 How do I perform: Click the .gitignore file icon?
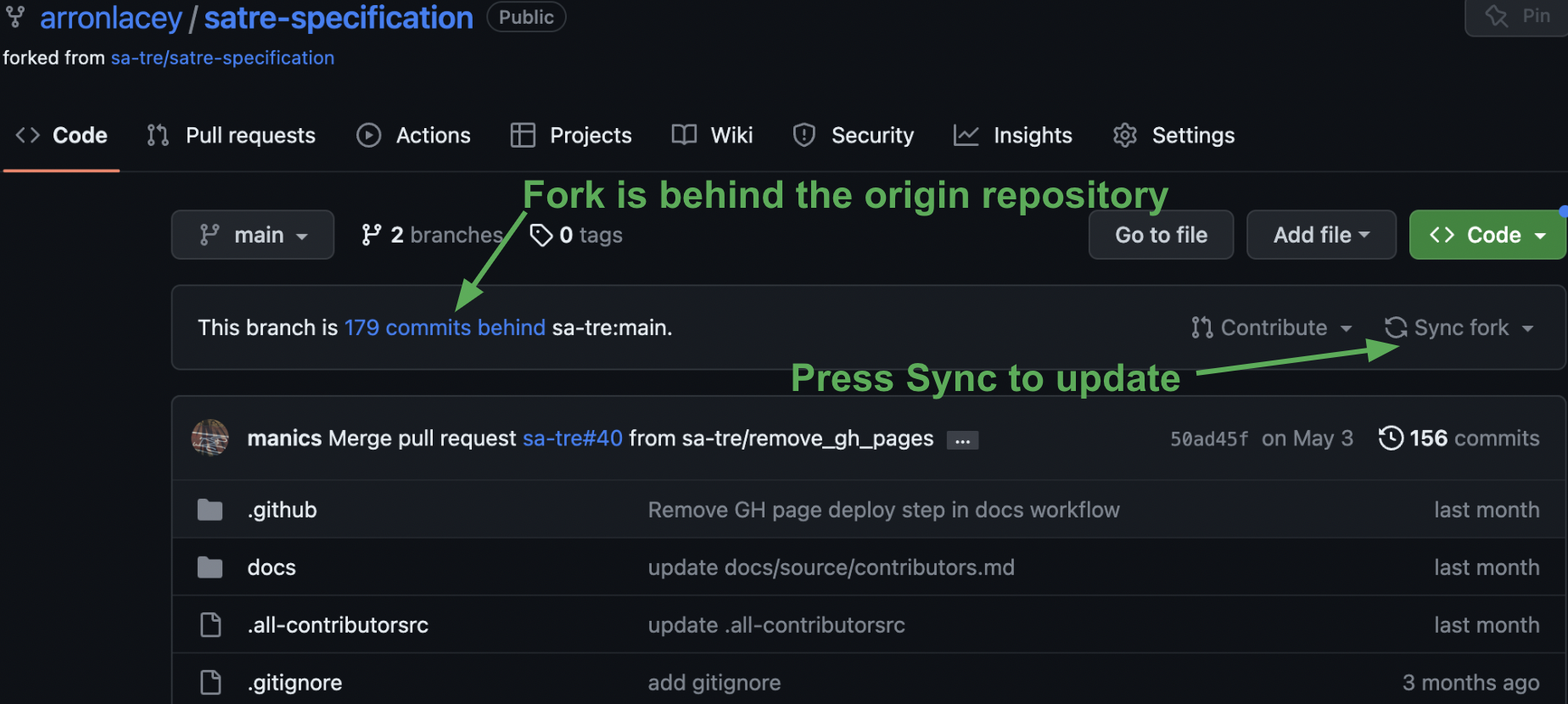(x=210, y=683)
